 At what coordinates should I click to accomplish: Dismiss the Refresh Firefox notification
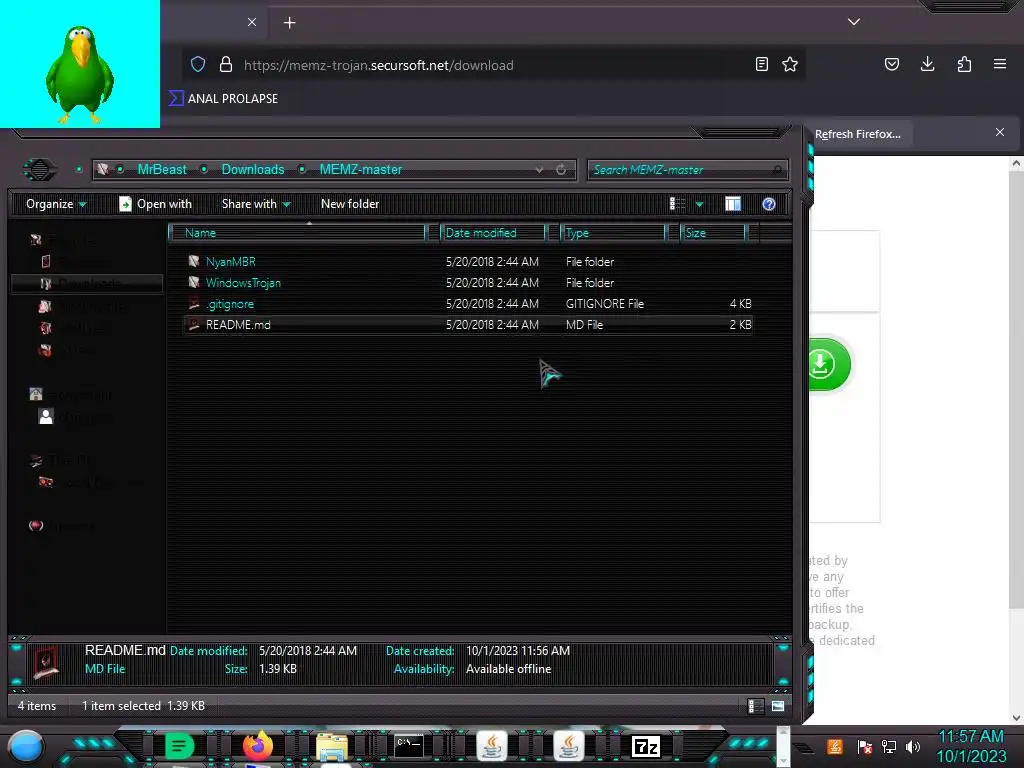pos(1000,133)
